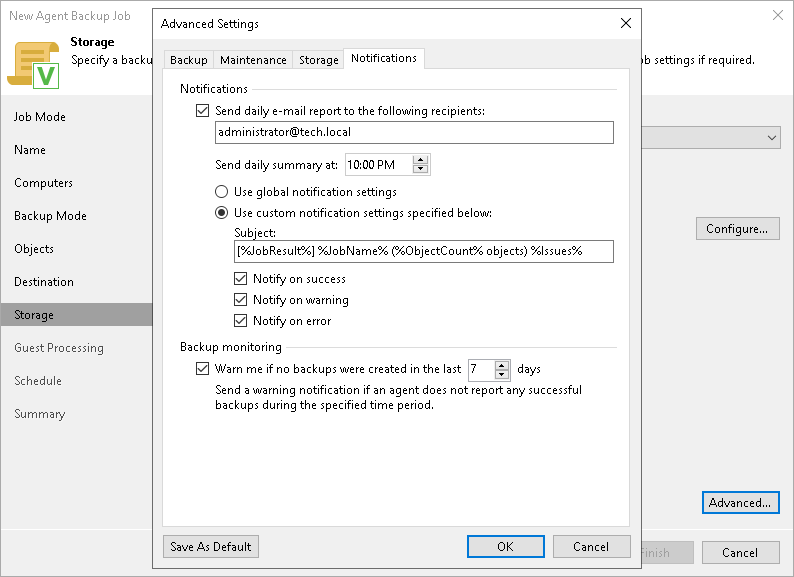Go to Job Mode wizard step
The width and height of the screenshot is (794, 577).
[40, 117]
